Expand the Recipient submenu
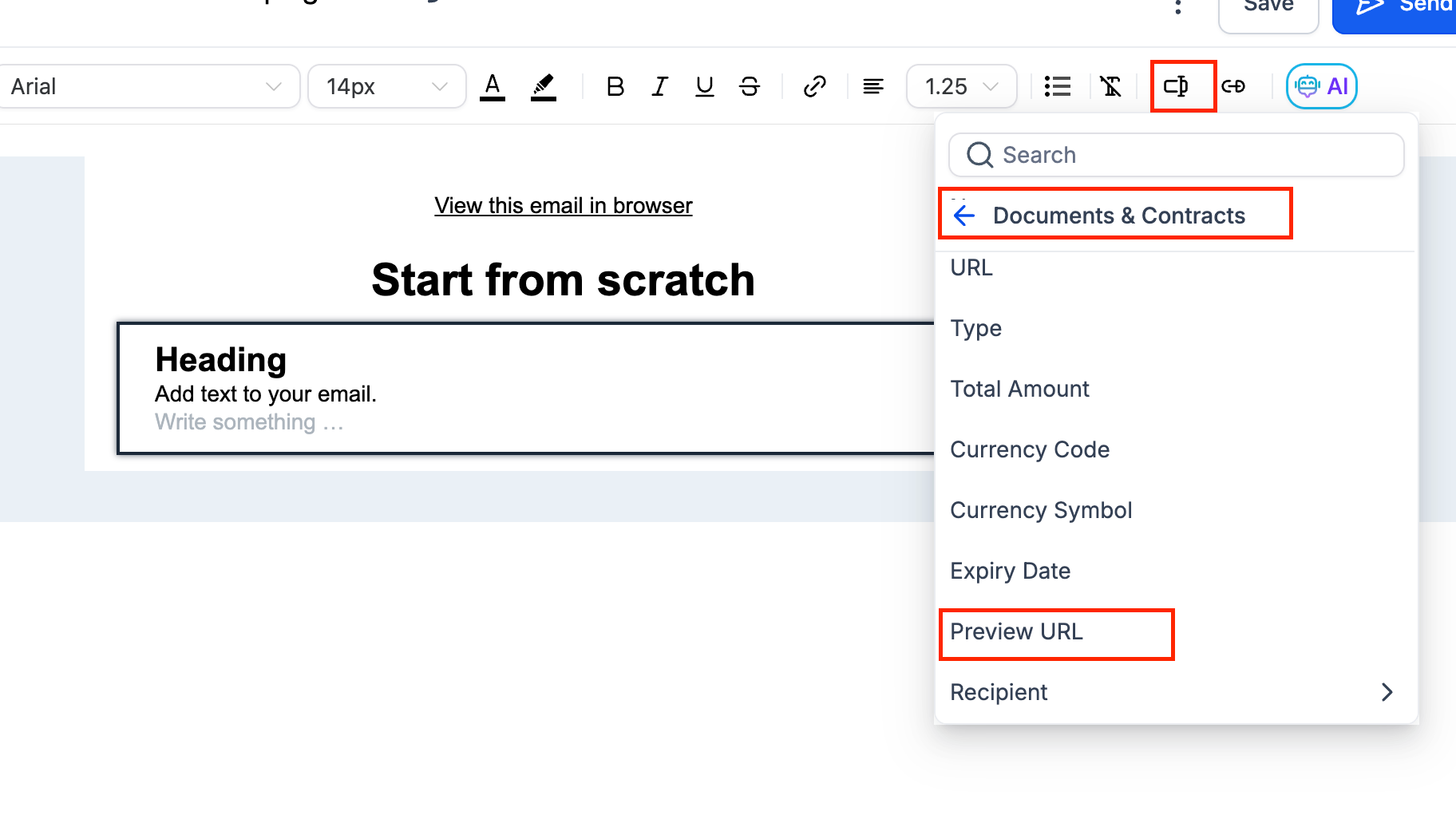Viewport: 1456px width, 819px height. 1386,692
